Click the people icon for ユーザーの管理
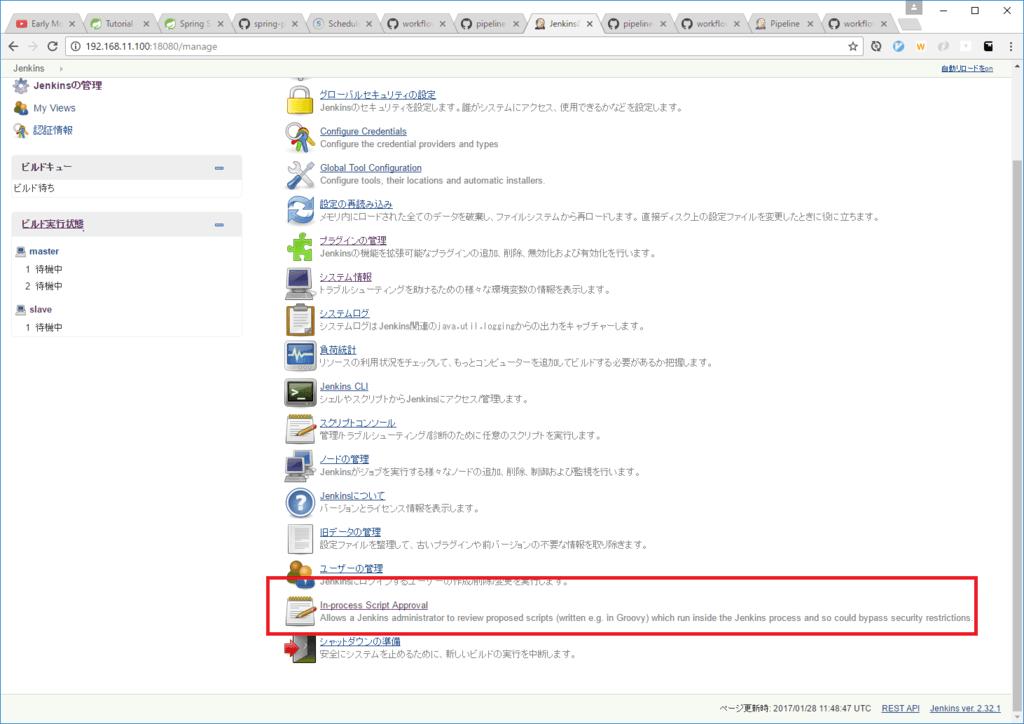Screen dimensions: 1024x724 300,573
